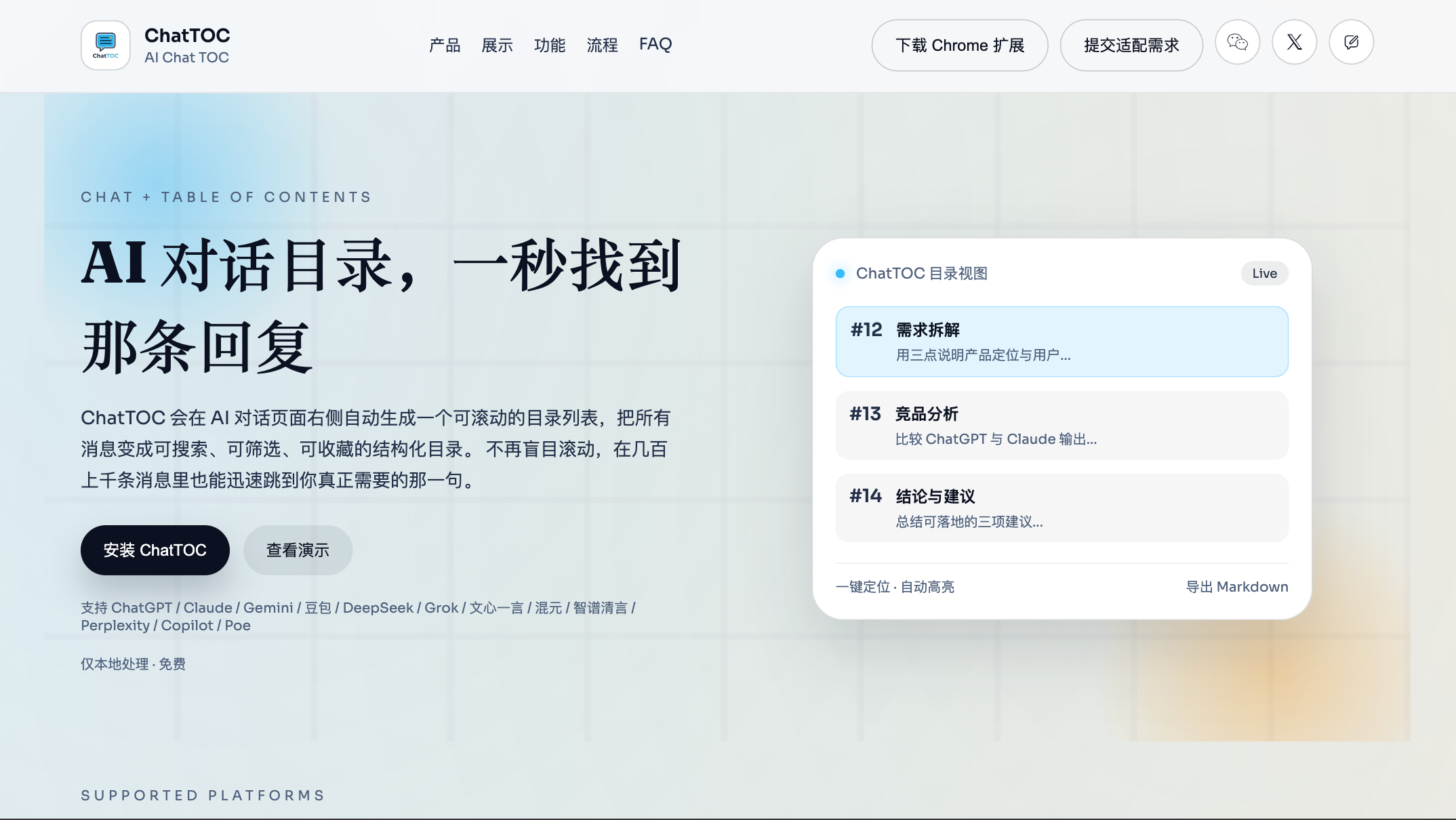Open the 产品 navigation item
Screen dimensions: 1456x820
pyautogui.click(x=445, y=45)
